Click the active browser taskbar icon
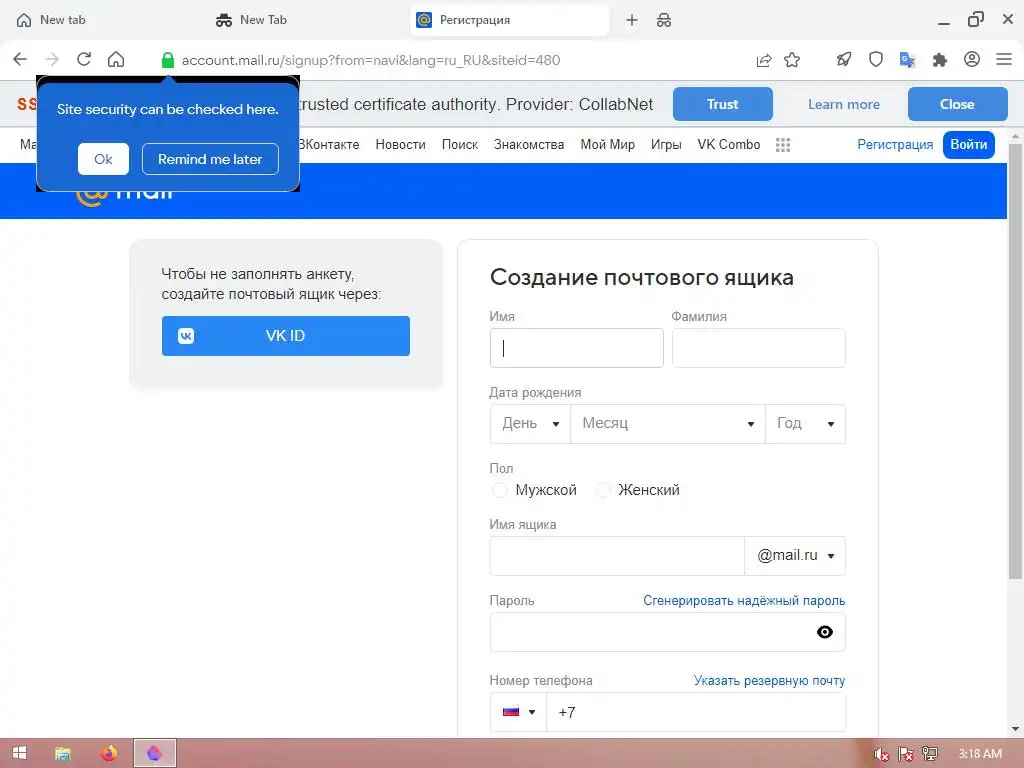The height and width of the screenshot is (768, 1024). pyautogui.click(x=155, y=754)
